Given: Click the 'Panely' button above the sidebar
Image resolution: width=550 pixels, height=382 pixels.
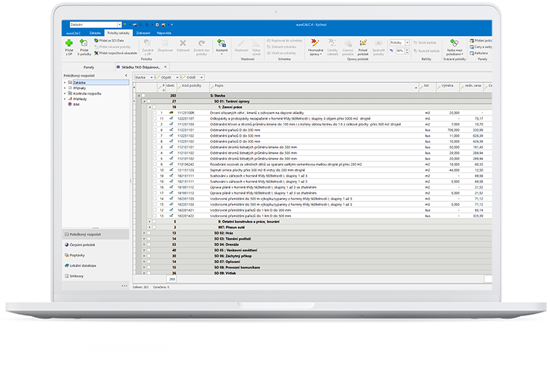Looking at the screenshot, I should (x=89, y=67).
